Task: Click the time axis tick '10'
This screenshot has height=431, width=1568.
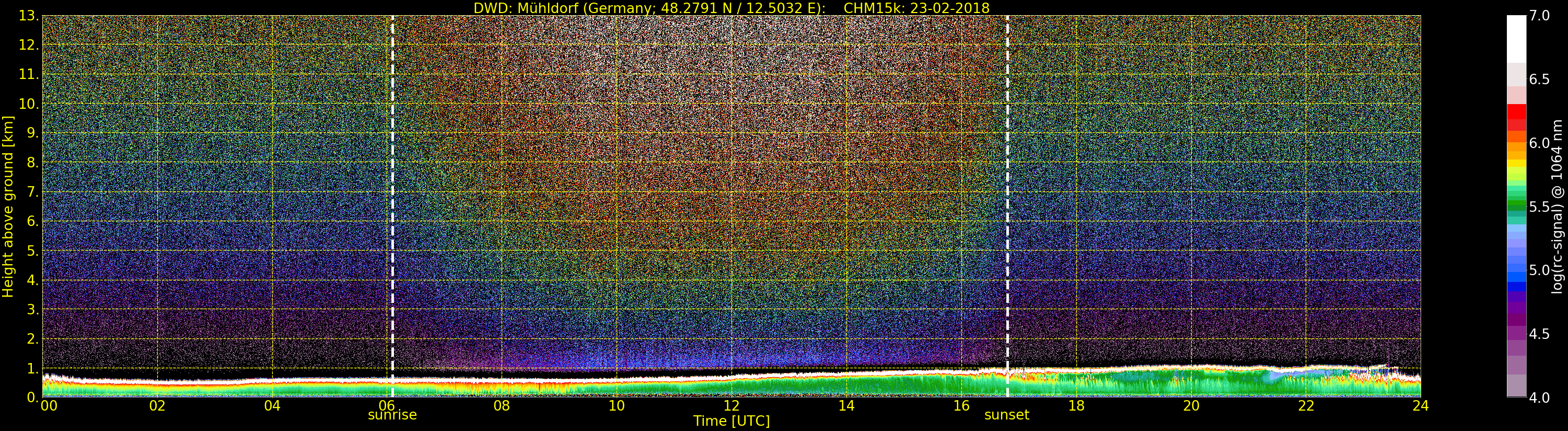Action: coord(617,405)
